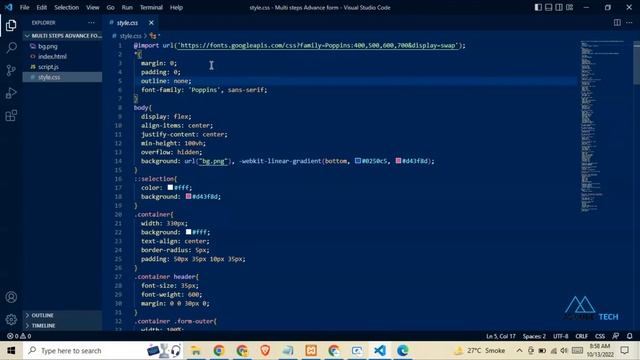Viewport: 640px width, 360px height.
Task: Click the #fff swatch on line 22
Action: pos(189,232)
